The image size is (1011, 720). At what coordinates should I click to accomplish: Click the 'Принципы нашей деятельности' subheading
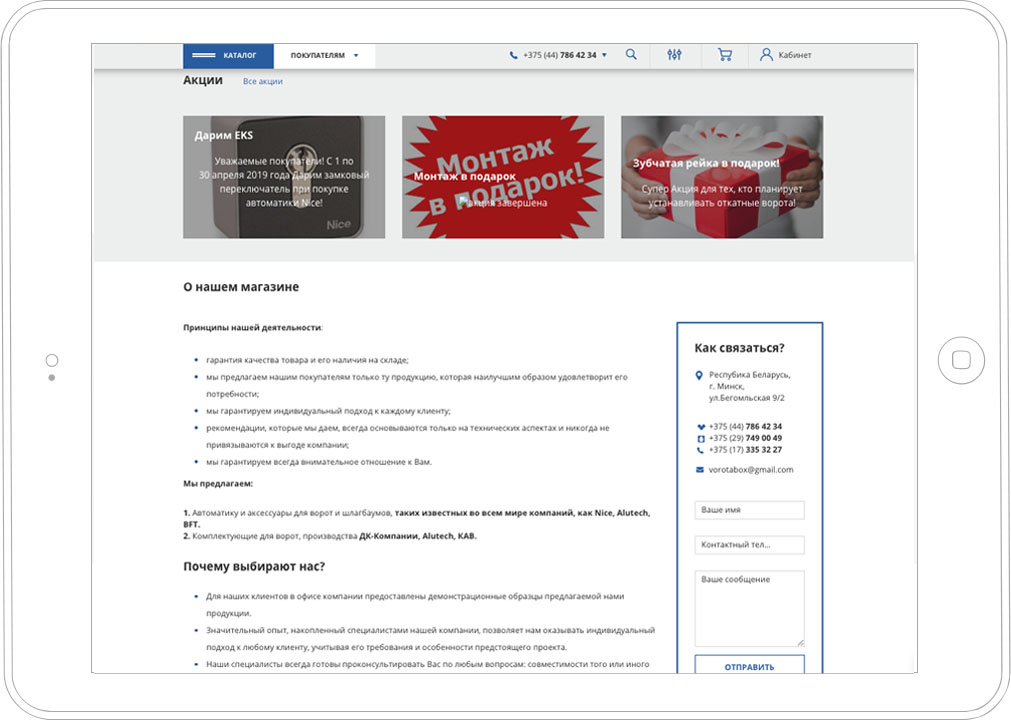(x=252, y=327)
